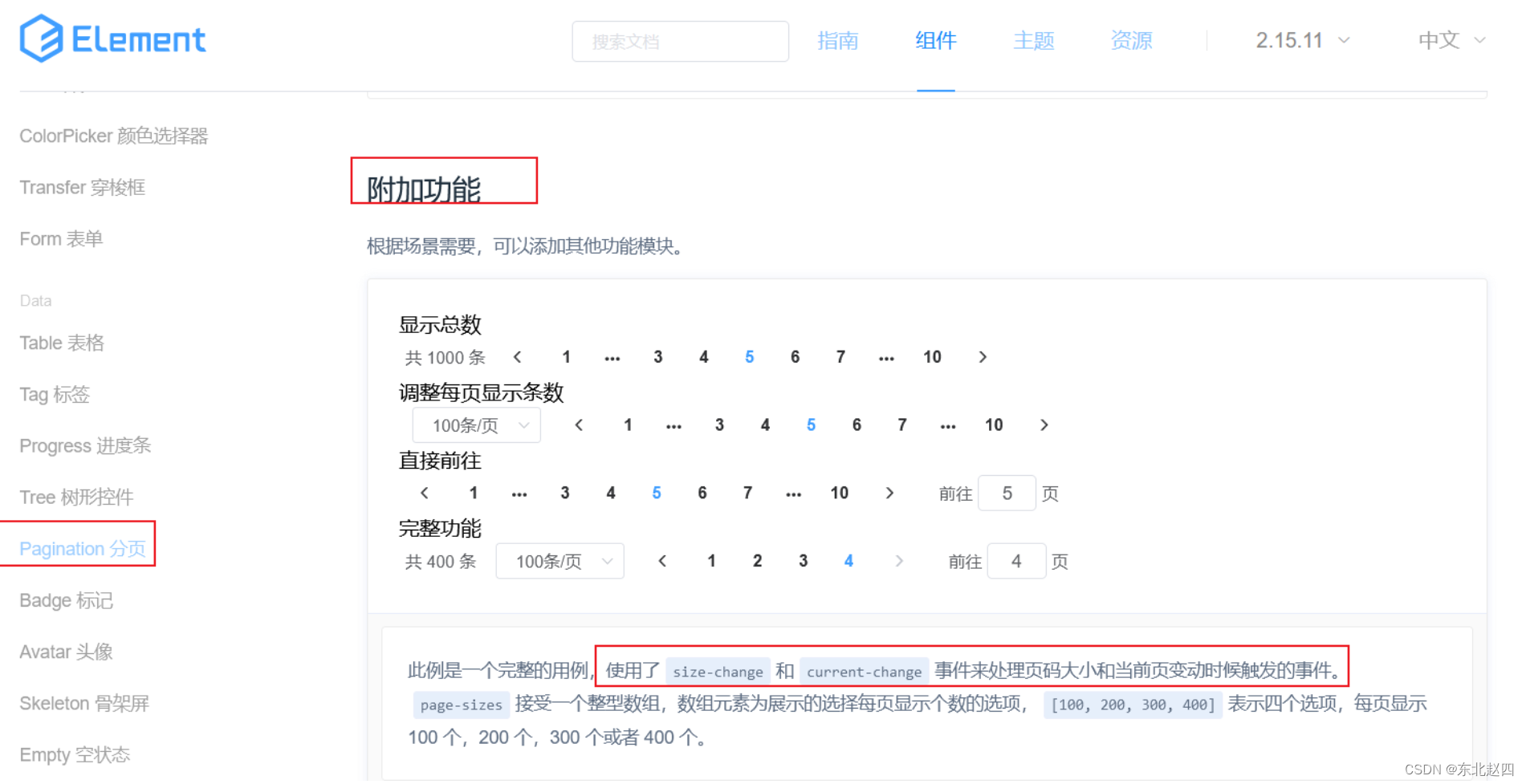Click ellipsis after page 1 in 调整每页显示条数
Image resolution: width=1526 pixels, height=784 pixels.
point(673,424)
